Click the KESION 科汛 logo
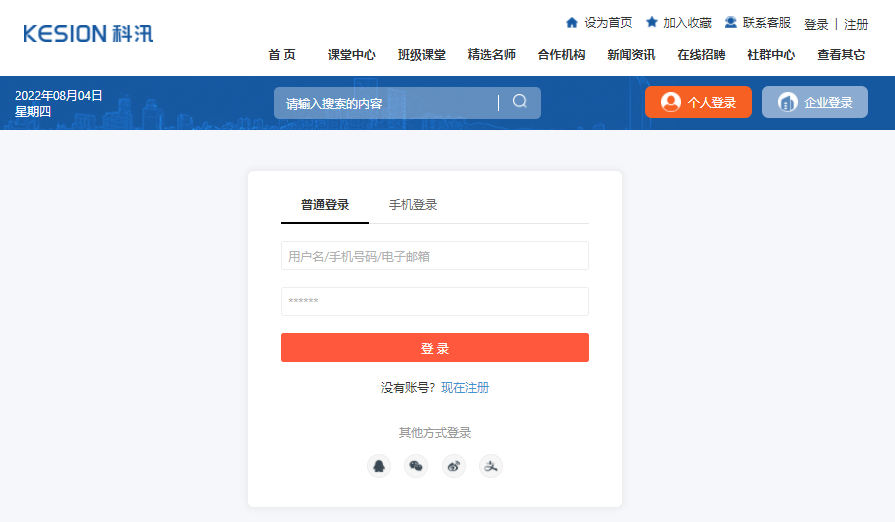The image size is (895, 522). (x=88, y=33)
